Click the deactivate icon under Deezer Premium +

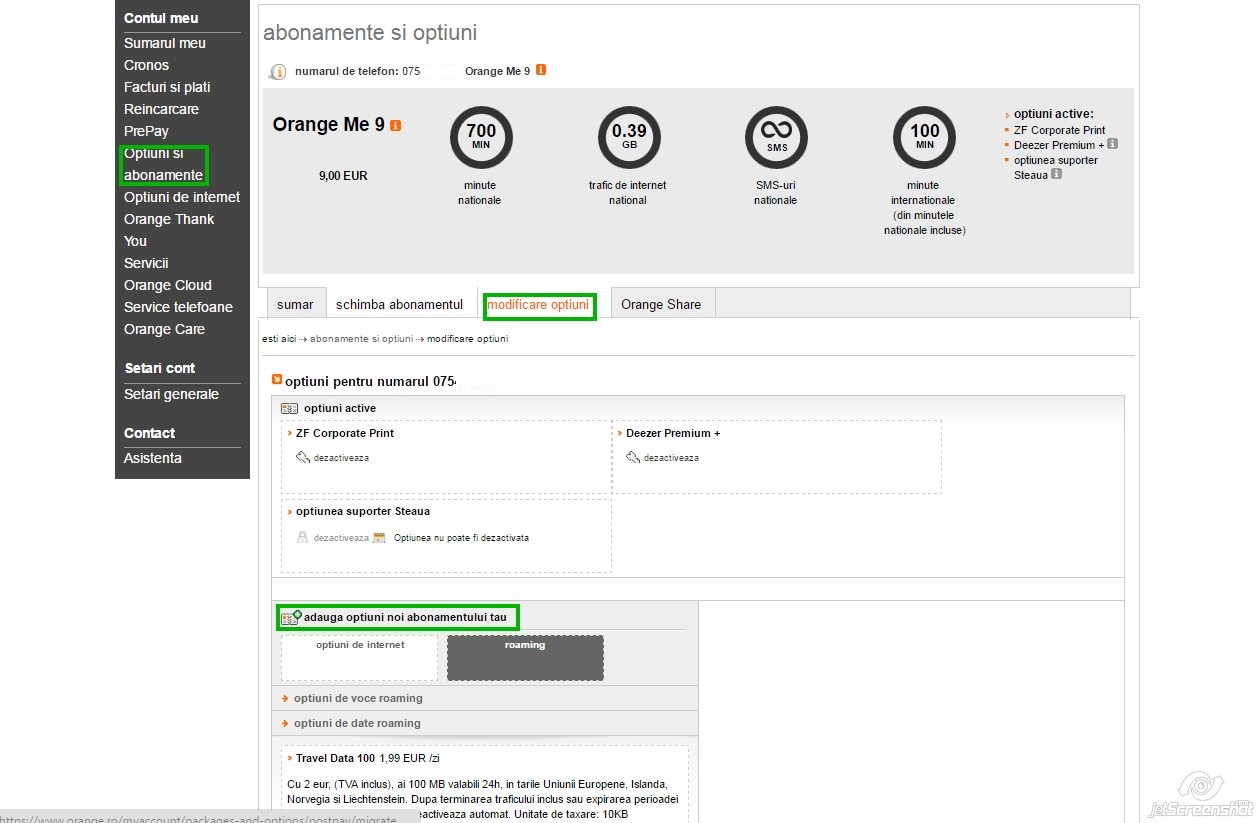coord(633,457)
